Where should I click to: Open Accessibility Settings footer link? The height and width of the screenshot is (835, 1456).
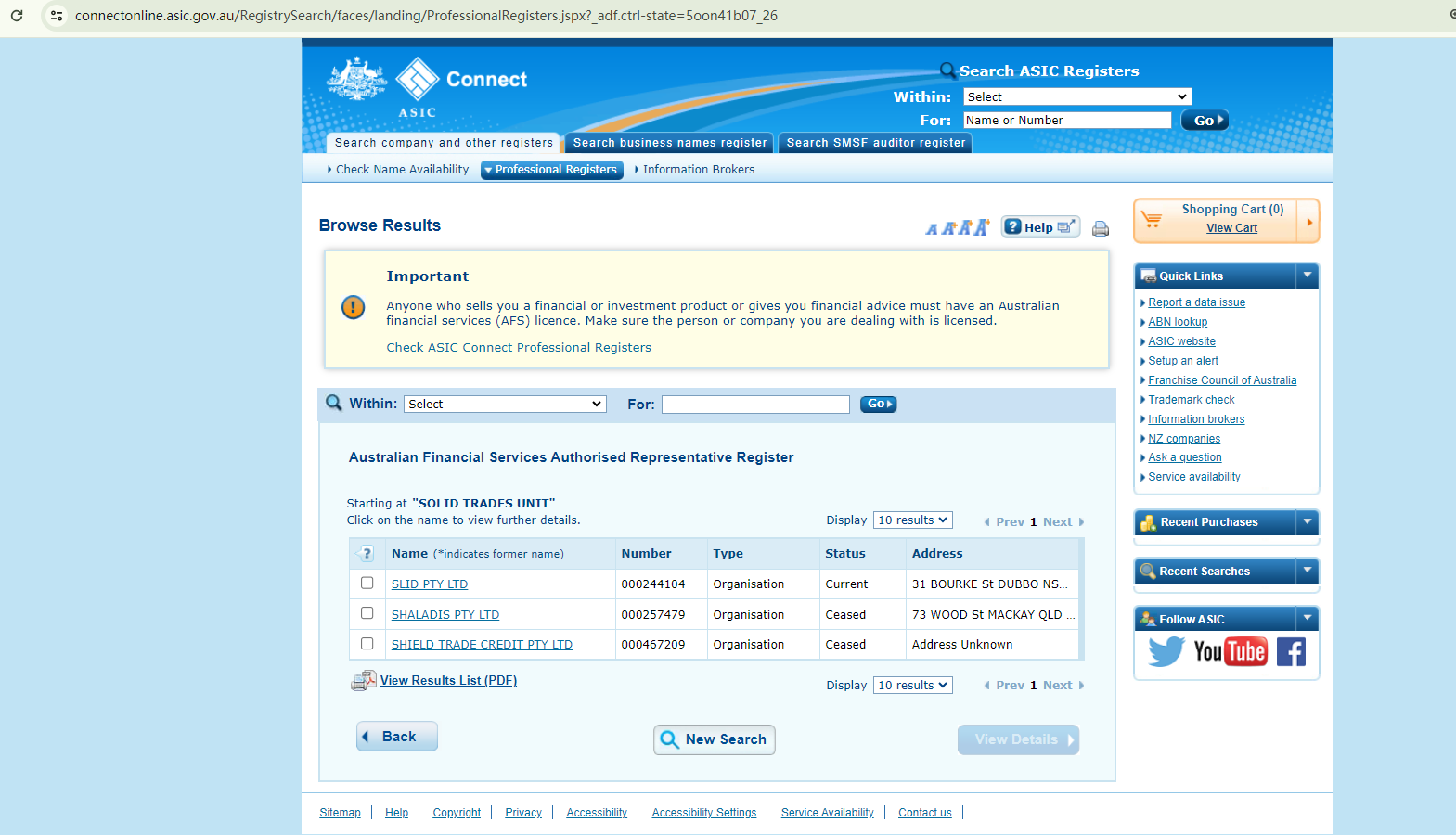coord(704,813)
